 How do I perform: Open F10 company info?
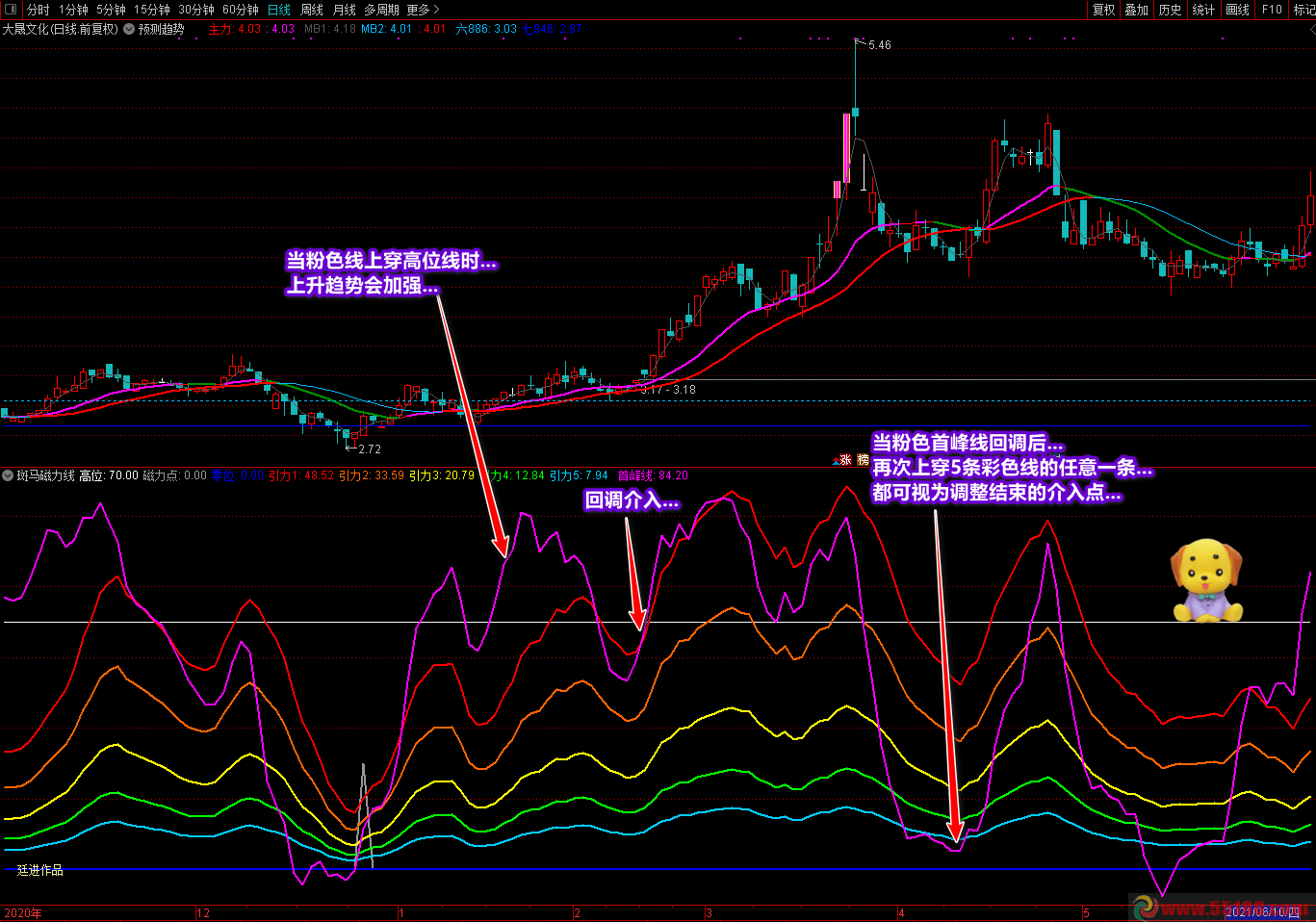[1272, 10]
